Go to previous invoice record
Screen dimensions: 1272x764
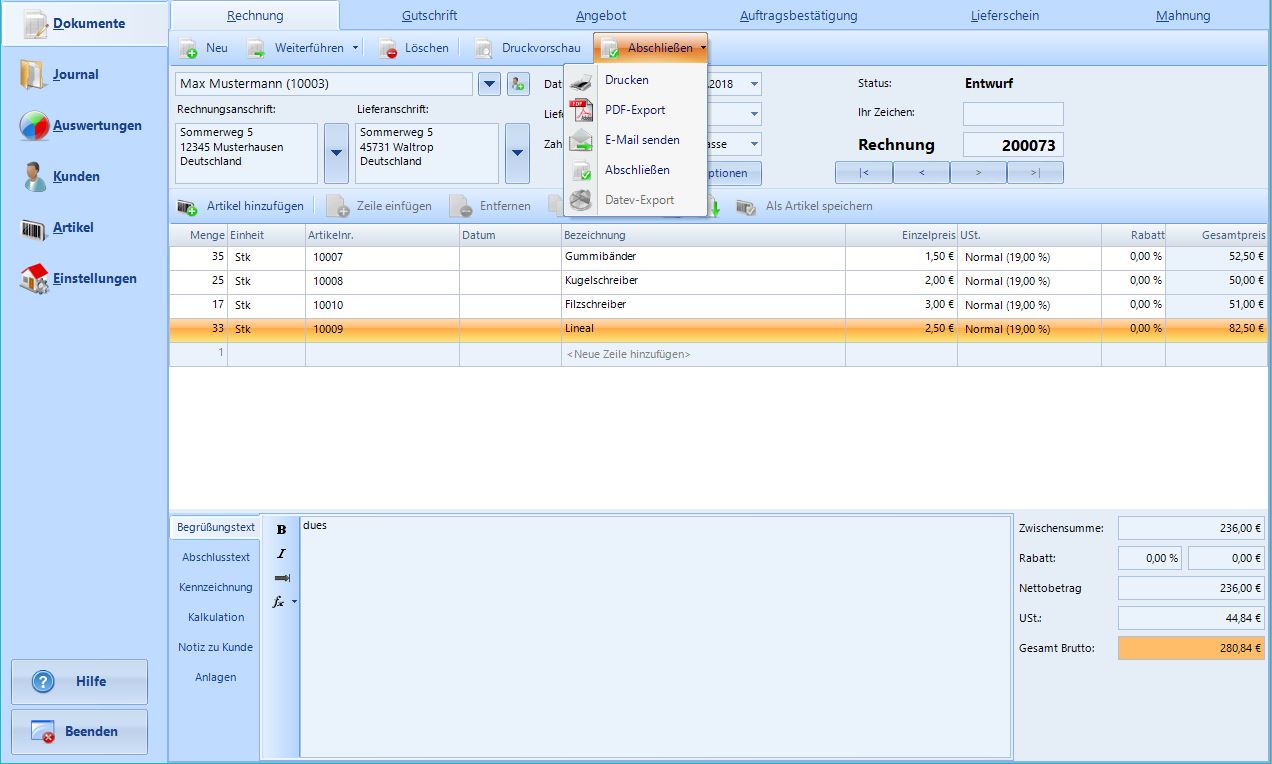pyautogui.click(x=921, y=173)
